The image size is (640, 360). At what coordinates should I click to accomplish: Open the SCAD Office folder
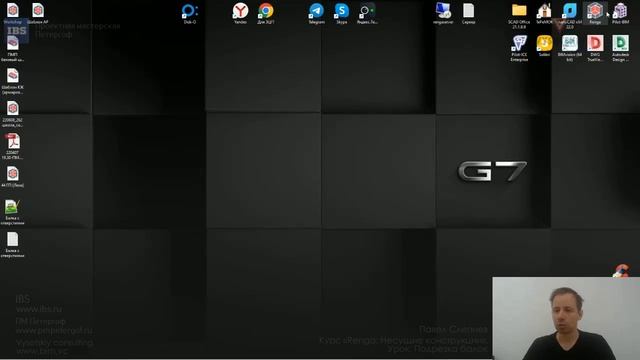(519, 11)
